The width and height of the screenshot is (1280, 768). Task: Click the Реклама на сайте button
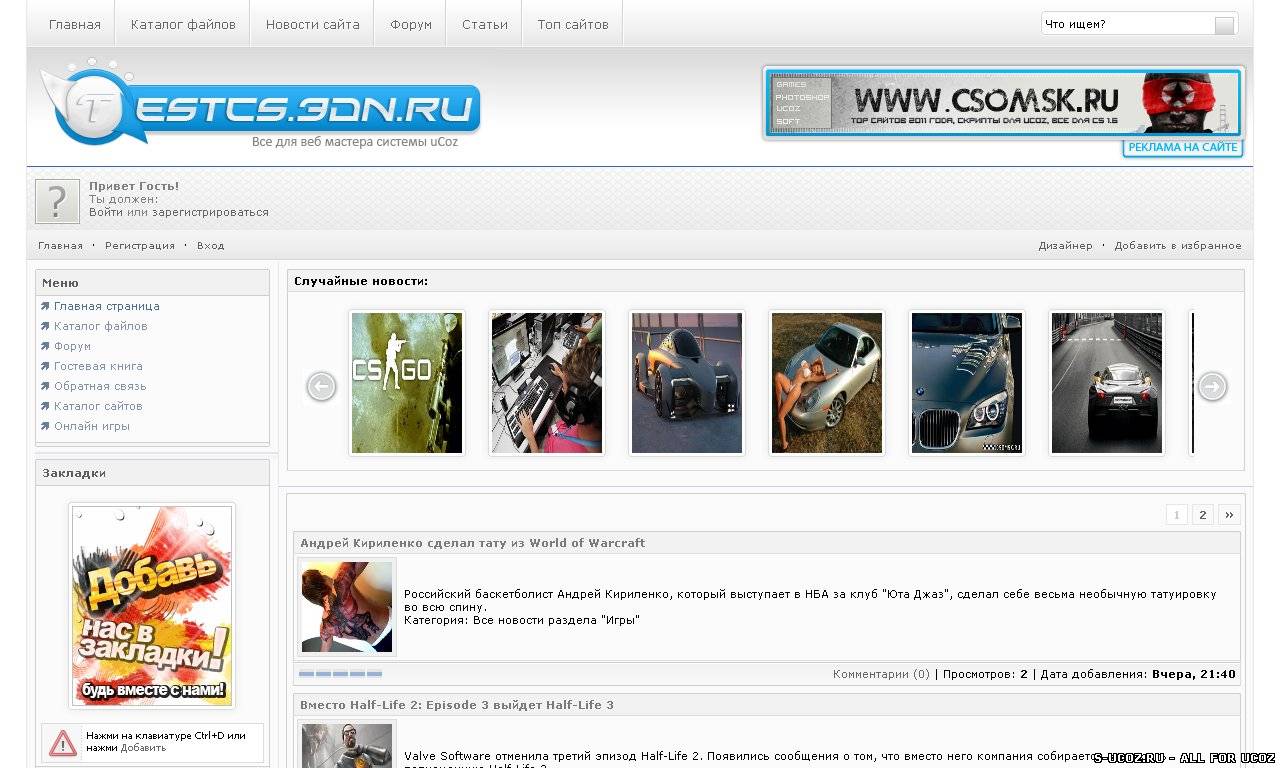click(1183, 148)
